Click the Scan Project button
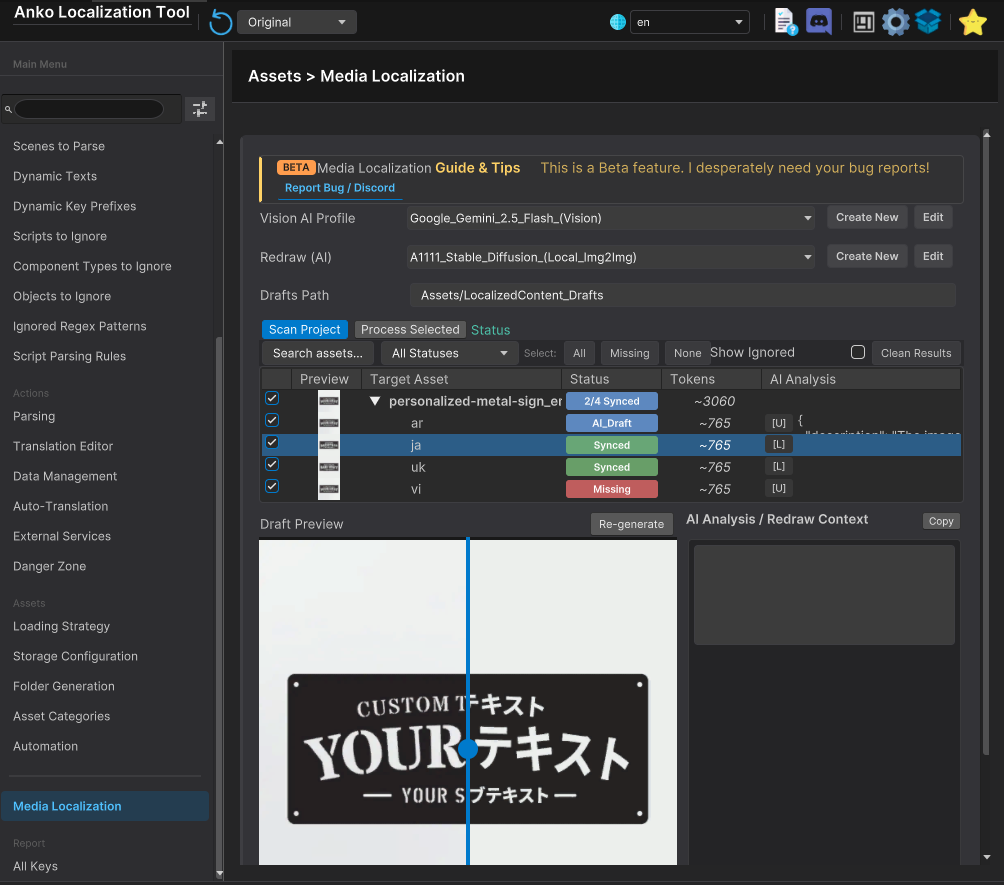This screenshot has width=1004, height=885. coord(305,330)
